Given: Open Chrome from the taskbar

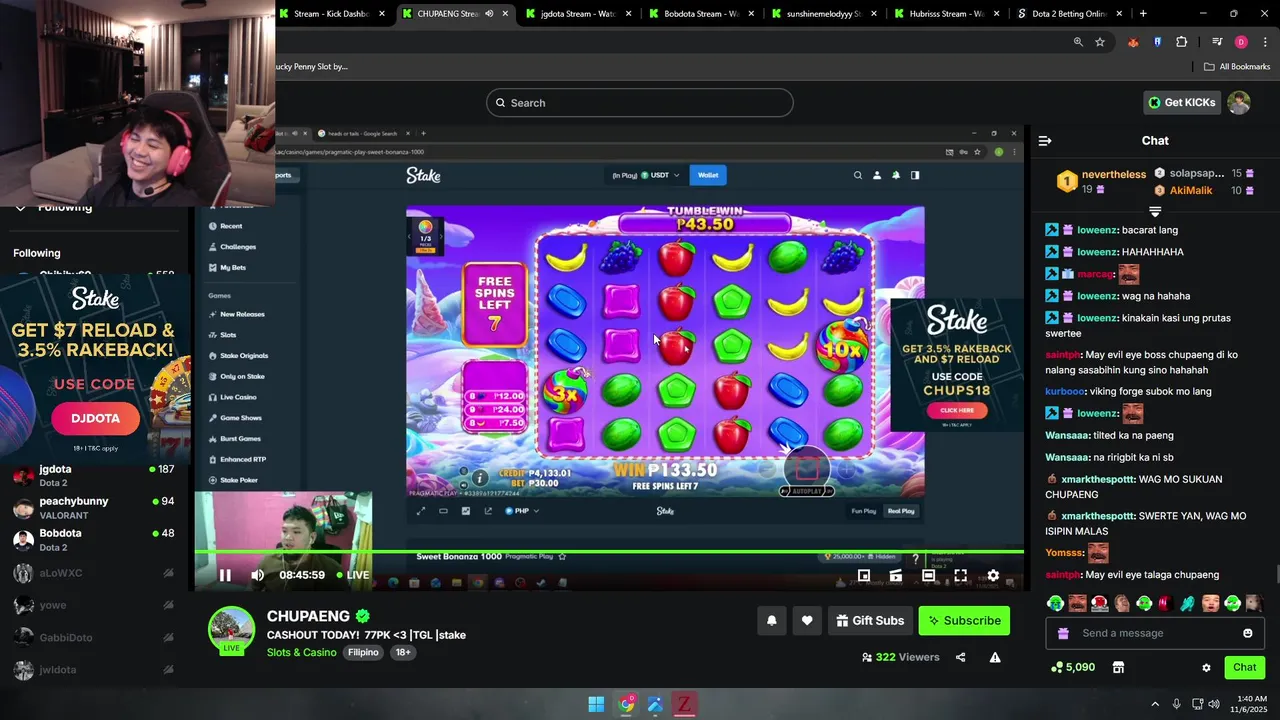Looking at the screenshot, I should (x=626, y=704).
